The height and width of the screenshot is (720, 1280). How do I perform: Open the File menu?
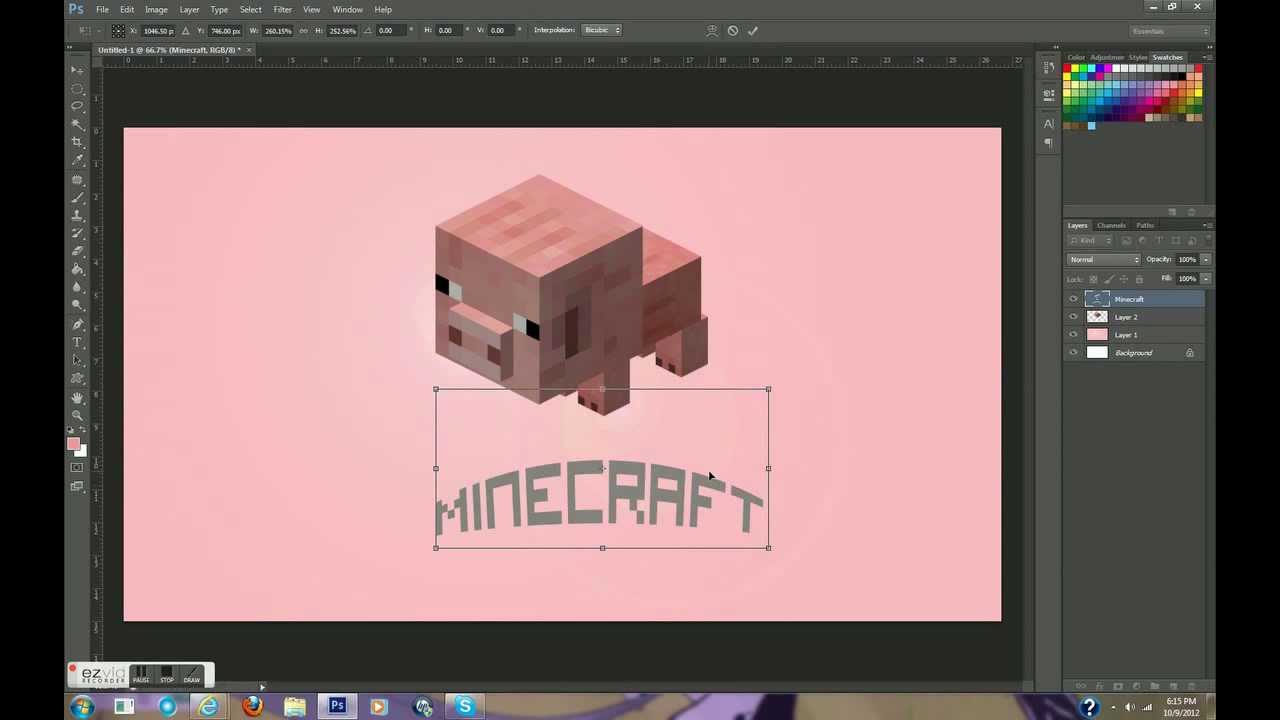(102, 9)
